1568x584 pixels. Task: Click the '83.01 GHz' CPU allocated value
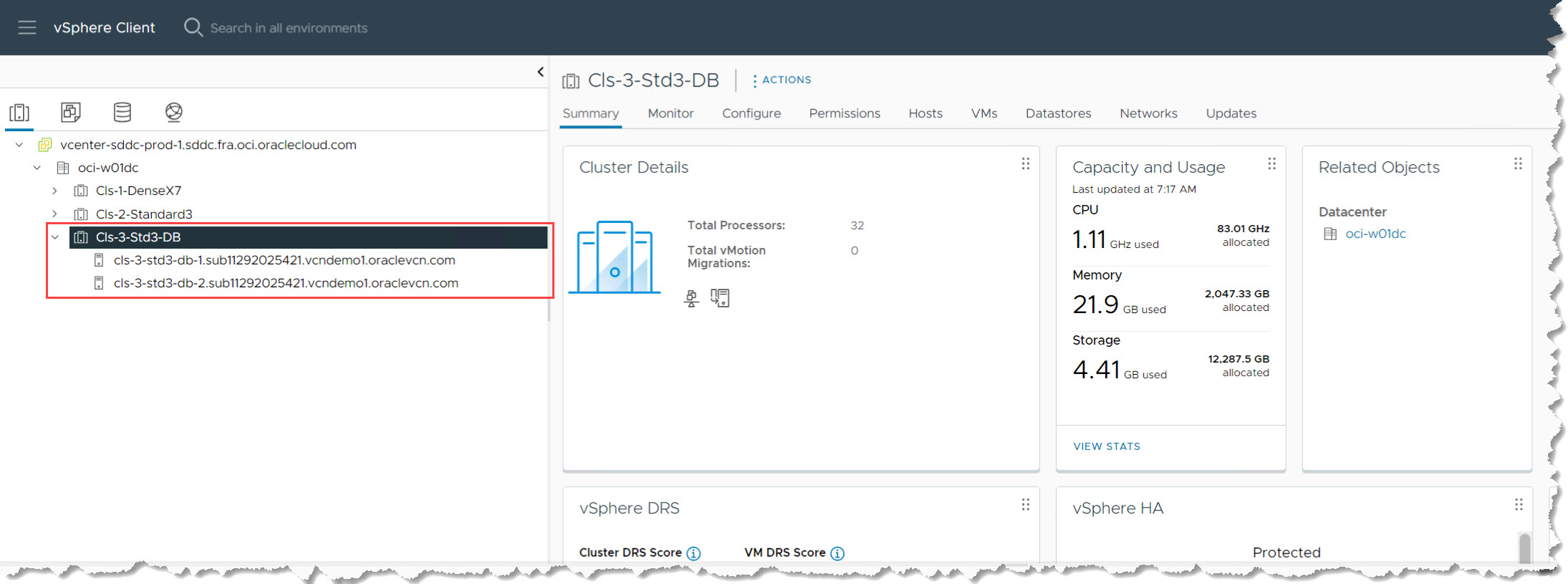pyautogui.click(x=1243, y=229)
